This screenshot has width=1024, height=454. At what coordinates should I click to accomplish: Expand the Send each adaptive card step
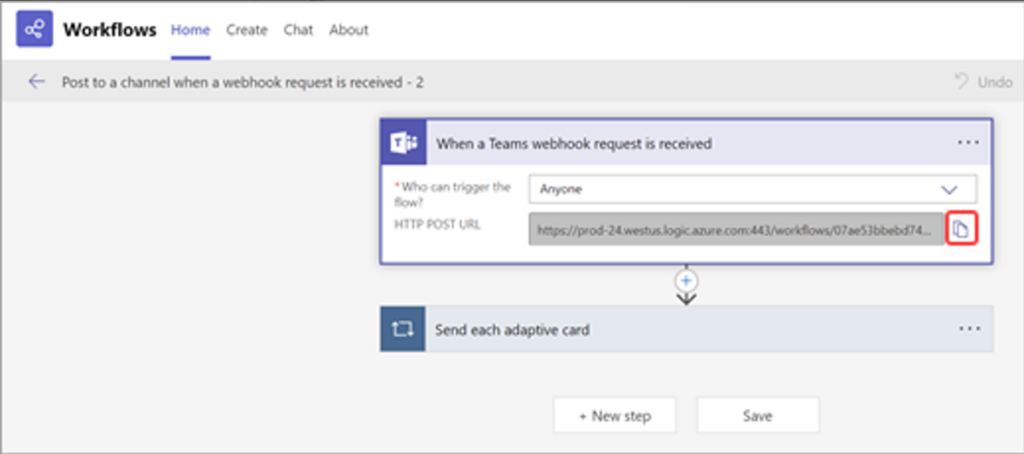pyautogui.click(x=686, y=329)
